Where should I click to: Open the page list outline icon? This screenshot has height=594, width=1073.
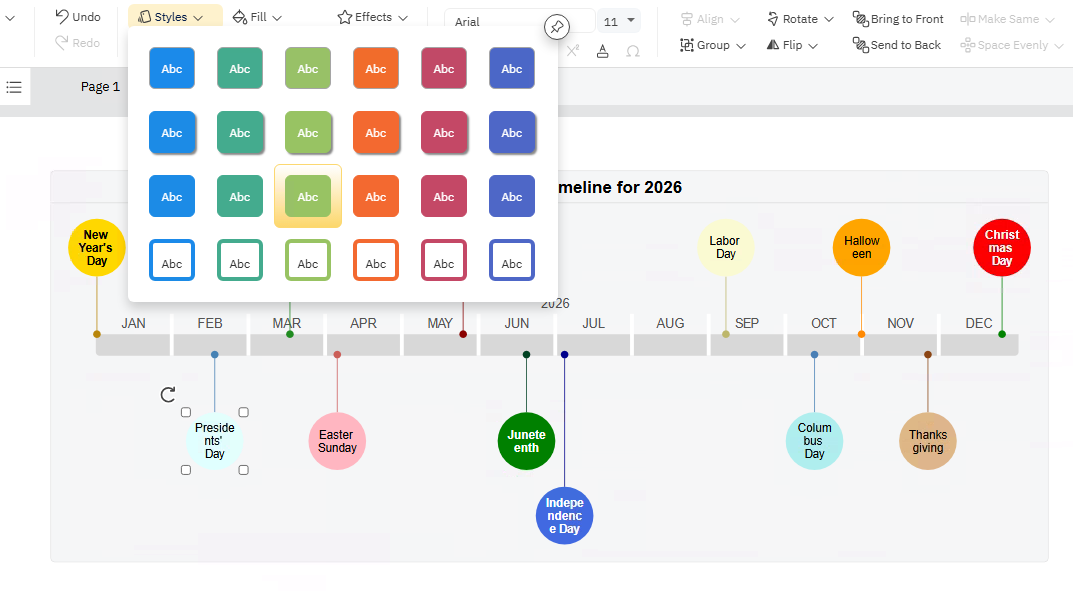14,87
